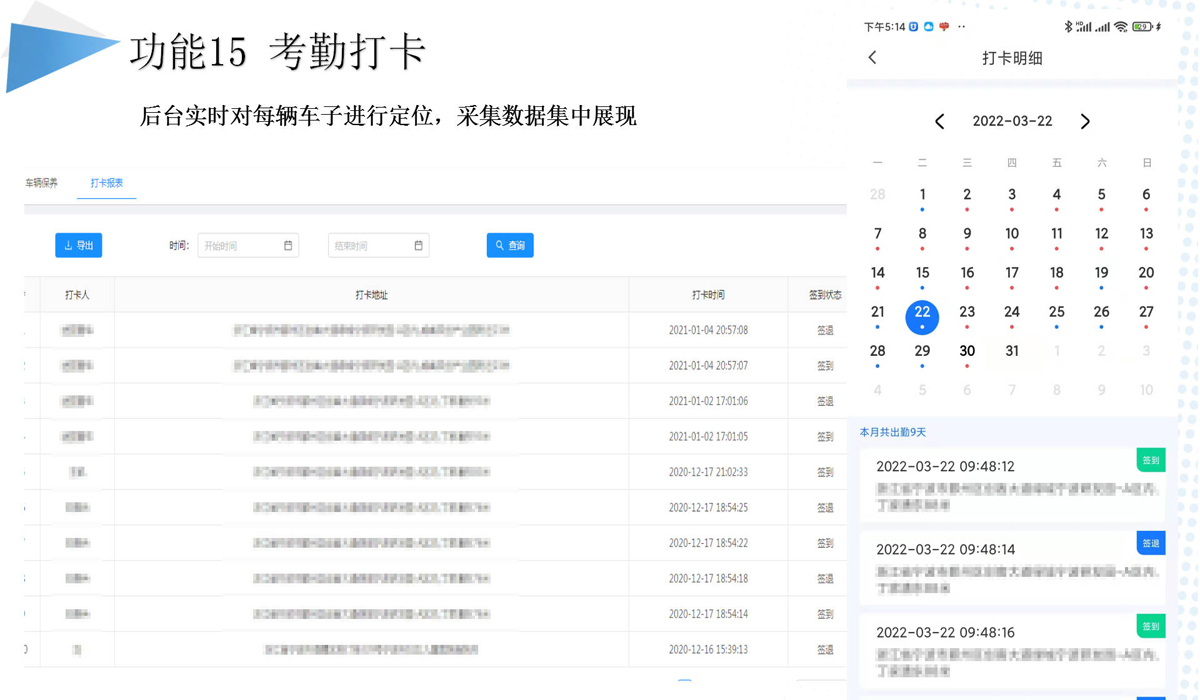The width and height of the screenshot is (1200, 700).
Task: Select day 15 in the calendar
Action: tap(922, 273)
